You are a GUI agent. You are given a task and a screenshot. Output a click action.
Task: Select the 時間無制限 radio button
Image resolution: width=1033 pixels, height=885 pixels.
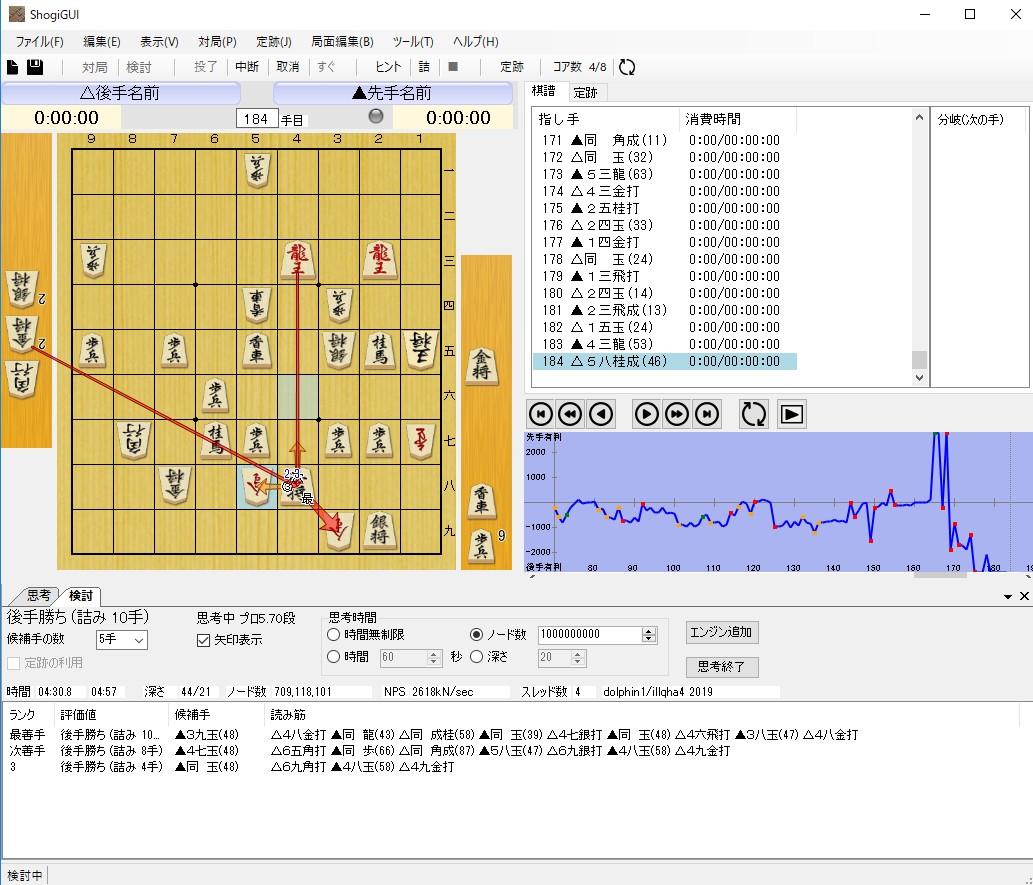334,635
